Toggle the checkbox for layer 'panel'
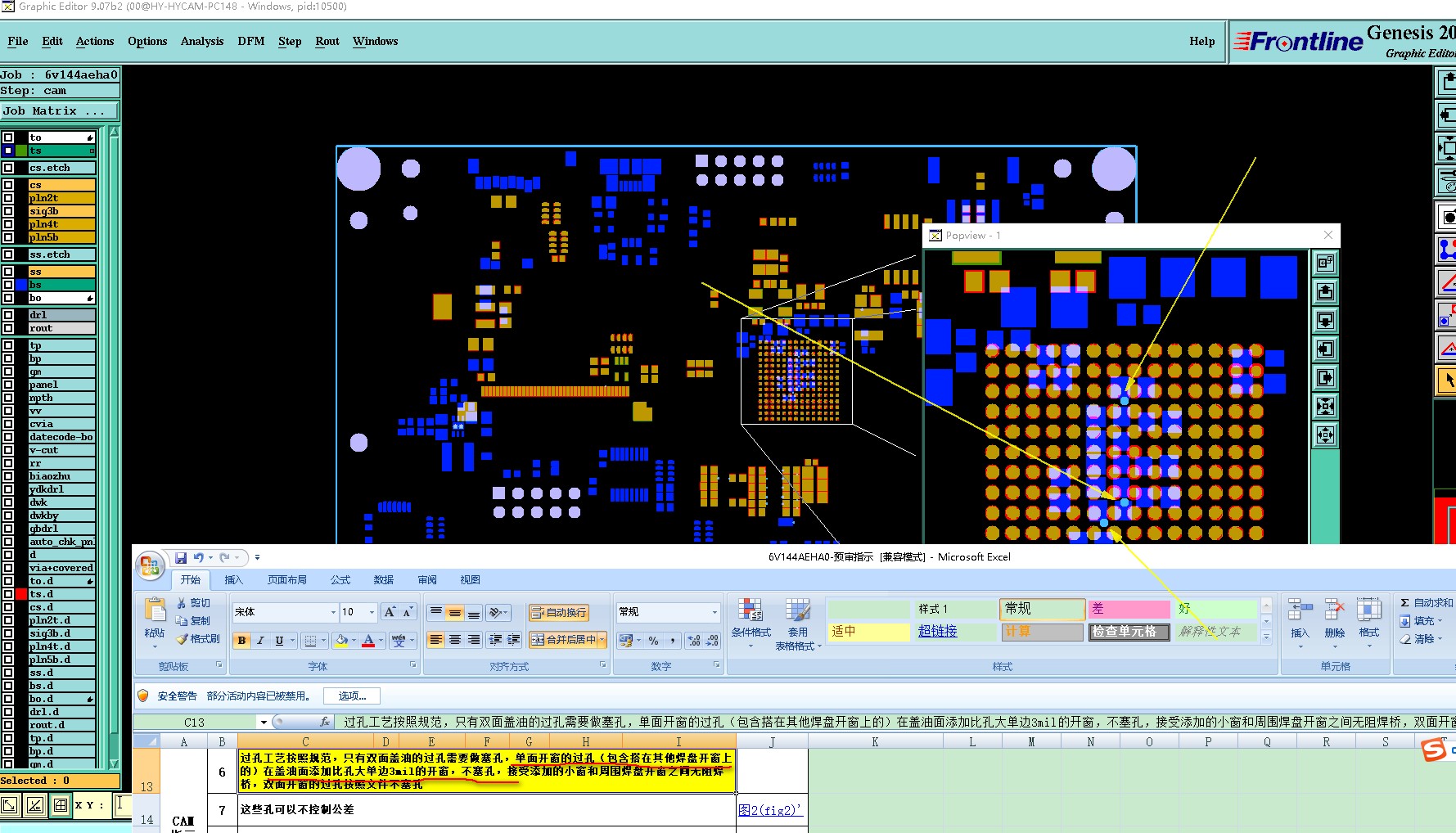1456x833 pixels. coord(8,385)
